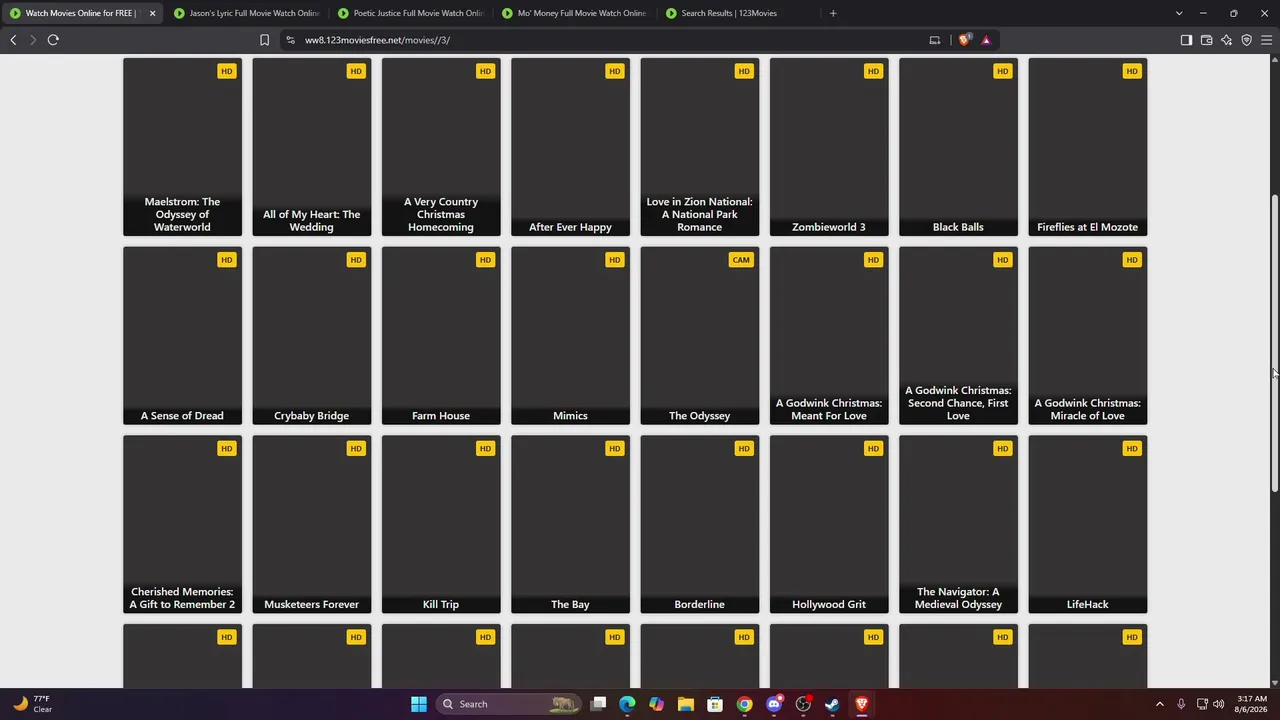Viewport: 1280px width, 720px height.
Task: Open a new tab with plus button
Action: [833, 13]
